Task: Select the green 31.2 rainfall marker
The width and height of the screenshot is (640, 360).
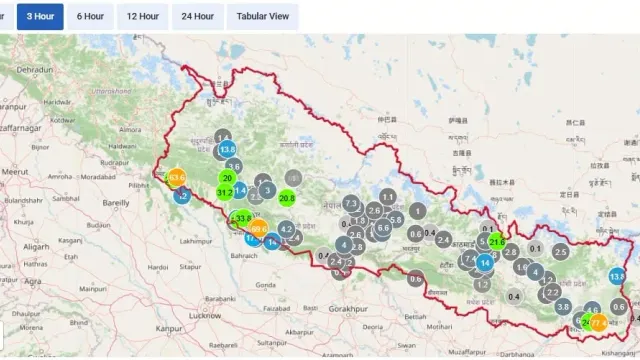Action: point(225,193)
